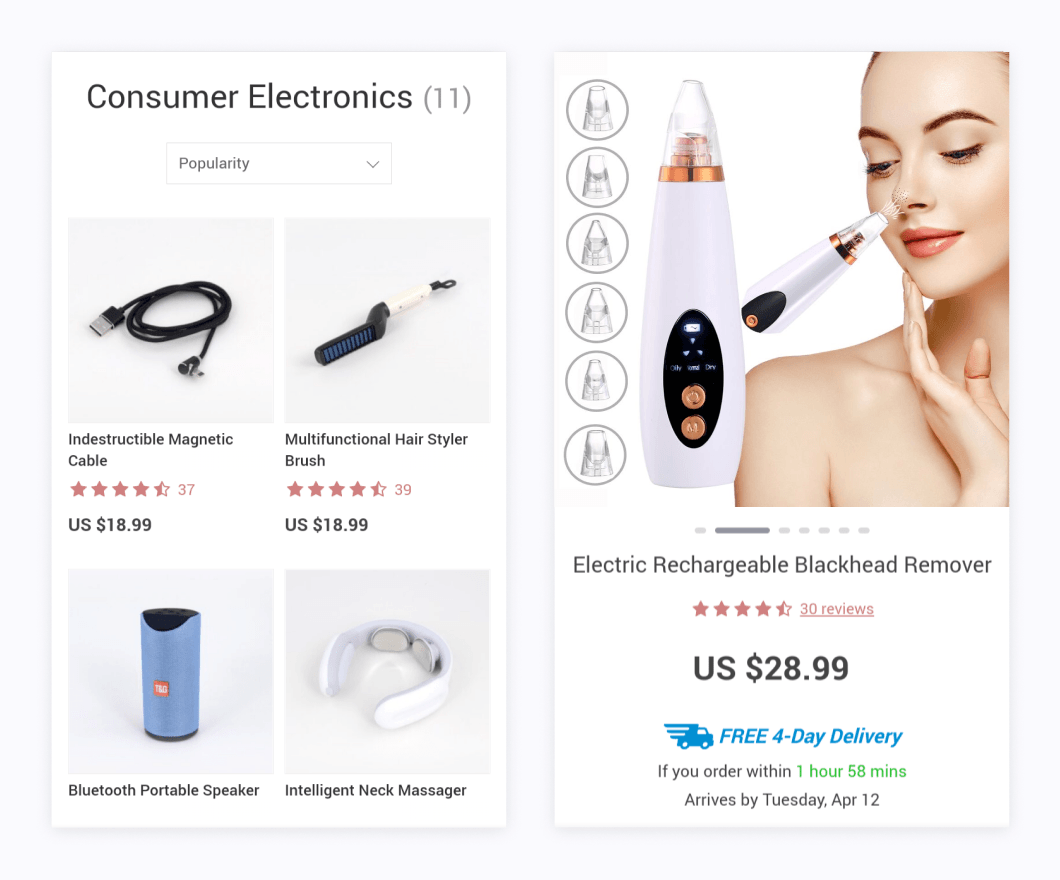This screenshot has width=1060, height=880.
Task: Select the active second carousel indicator
Action: (x=742, y=531)
